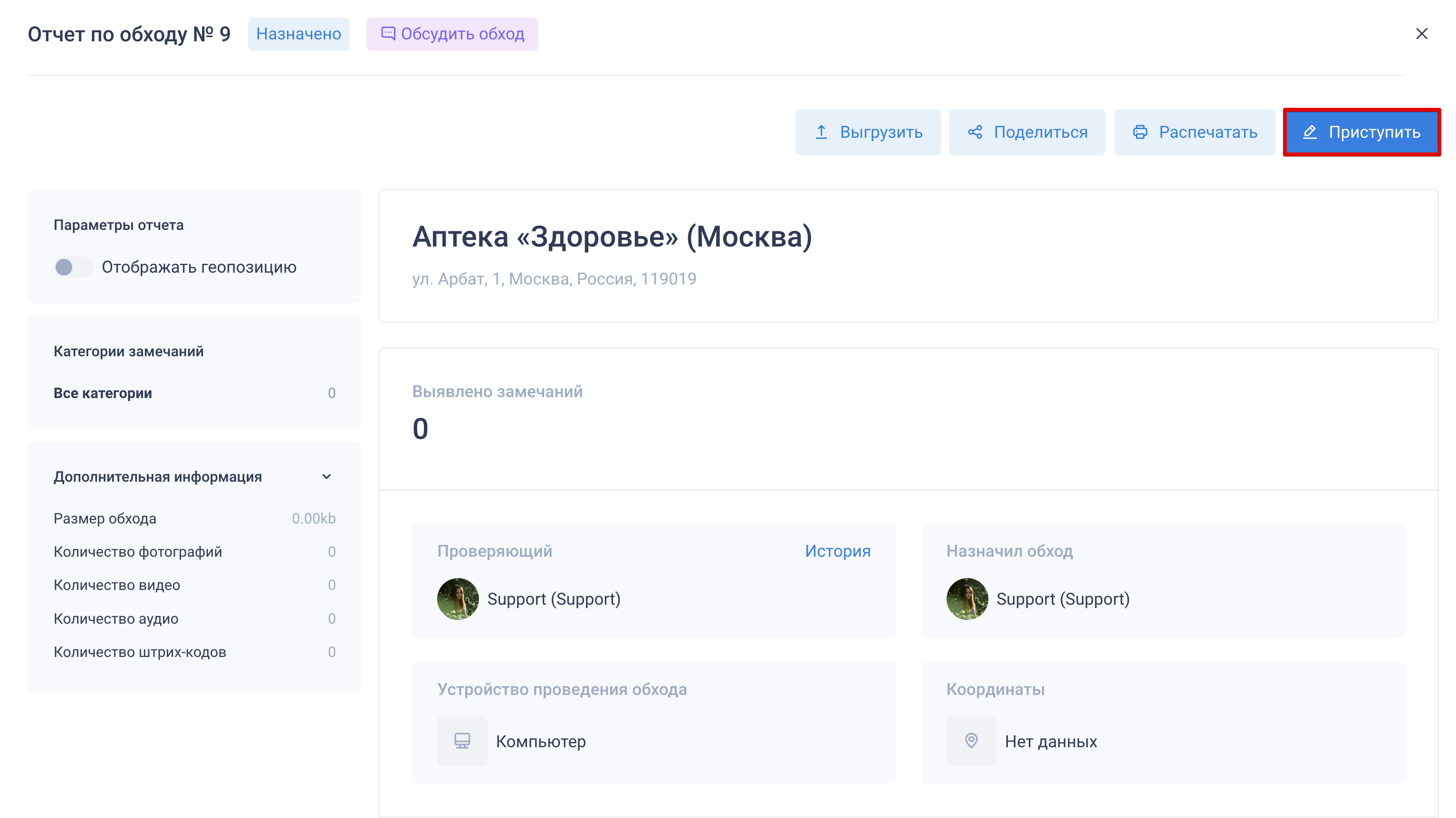This screenshot has height=818, width=1456.
Task: Click Дополнительная информация section header
Action: click(158, 477)
